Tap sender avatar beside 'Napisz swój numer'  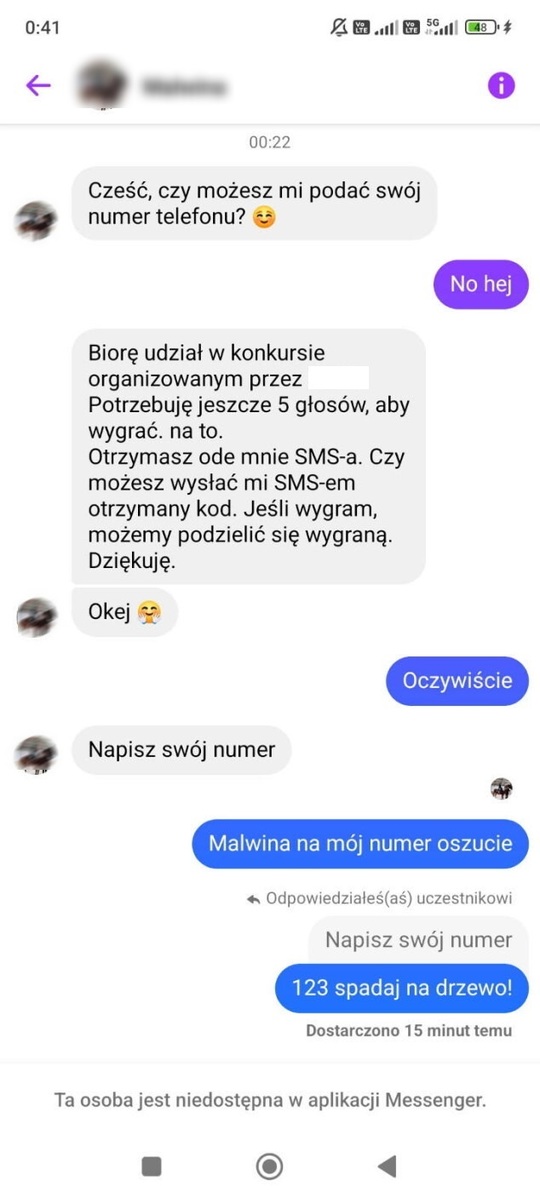(36, 755)
